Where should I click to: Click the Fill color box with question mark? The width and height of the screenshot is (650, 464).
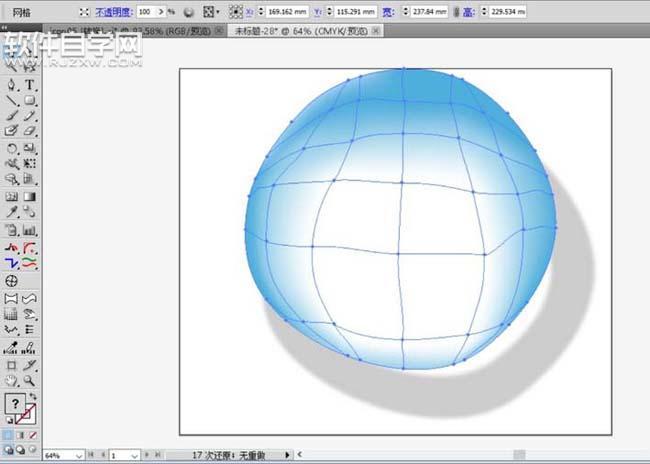[x=14, y=402]
